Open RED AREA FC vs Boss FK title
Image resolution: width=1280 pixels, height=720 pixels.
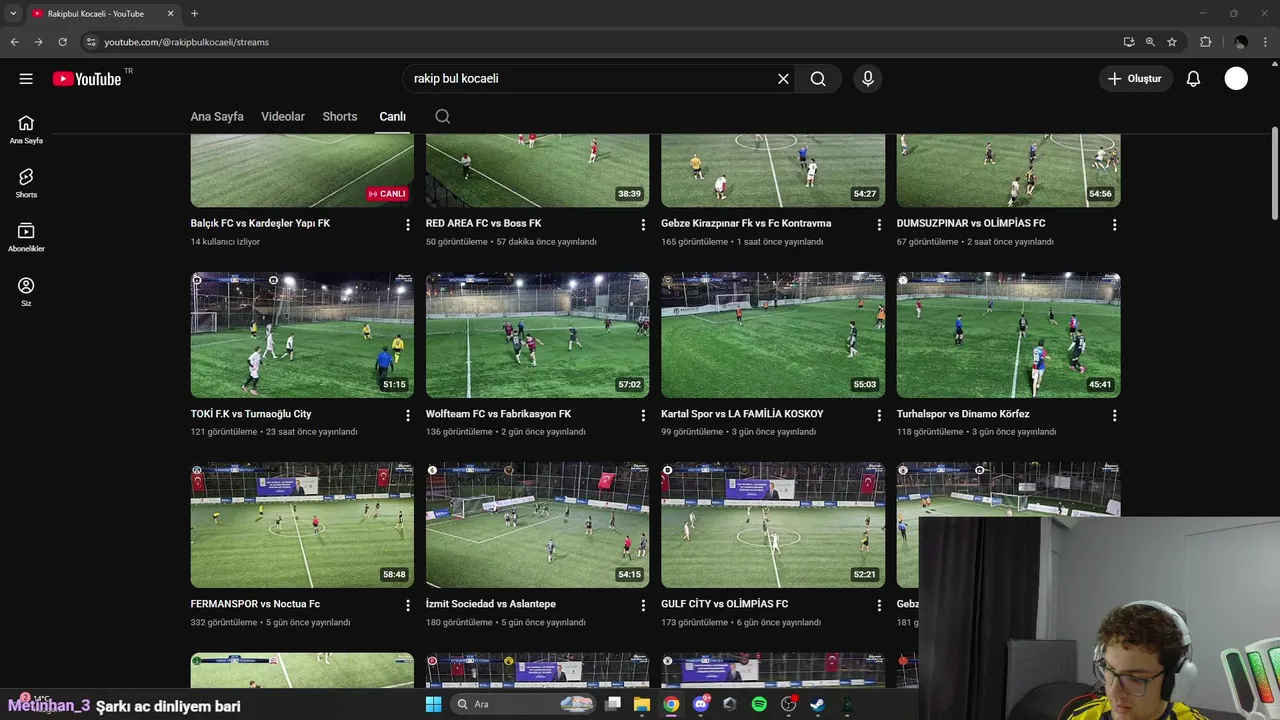[483, 223]
